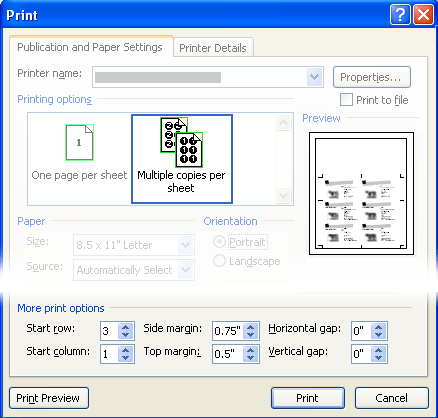Increase the Top margin value
Viewport: 438px width, 418px height.
251,350
